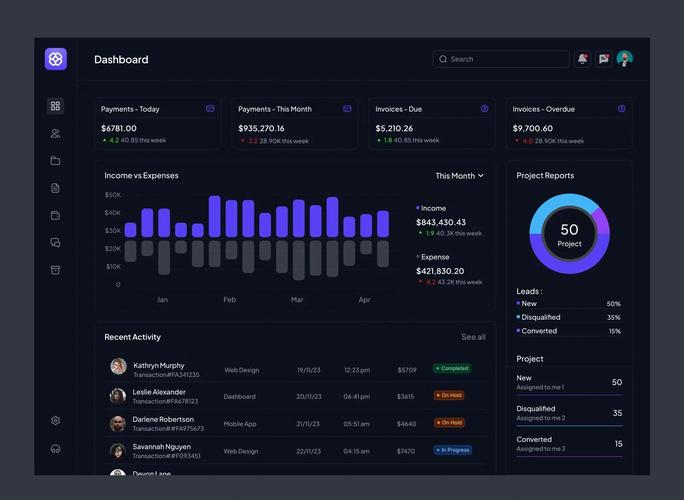Open the users icon in sidebar
684x500 pixels.
click(55, 134)
